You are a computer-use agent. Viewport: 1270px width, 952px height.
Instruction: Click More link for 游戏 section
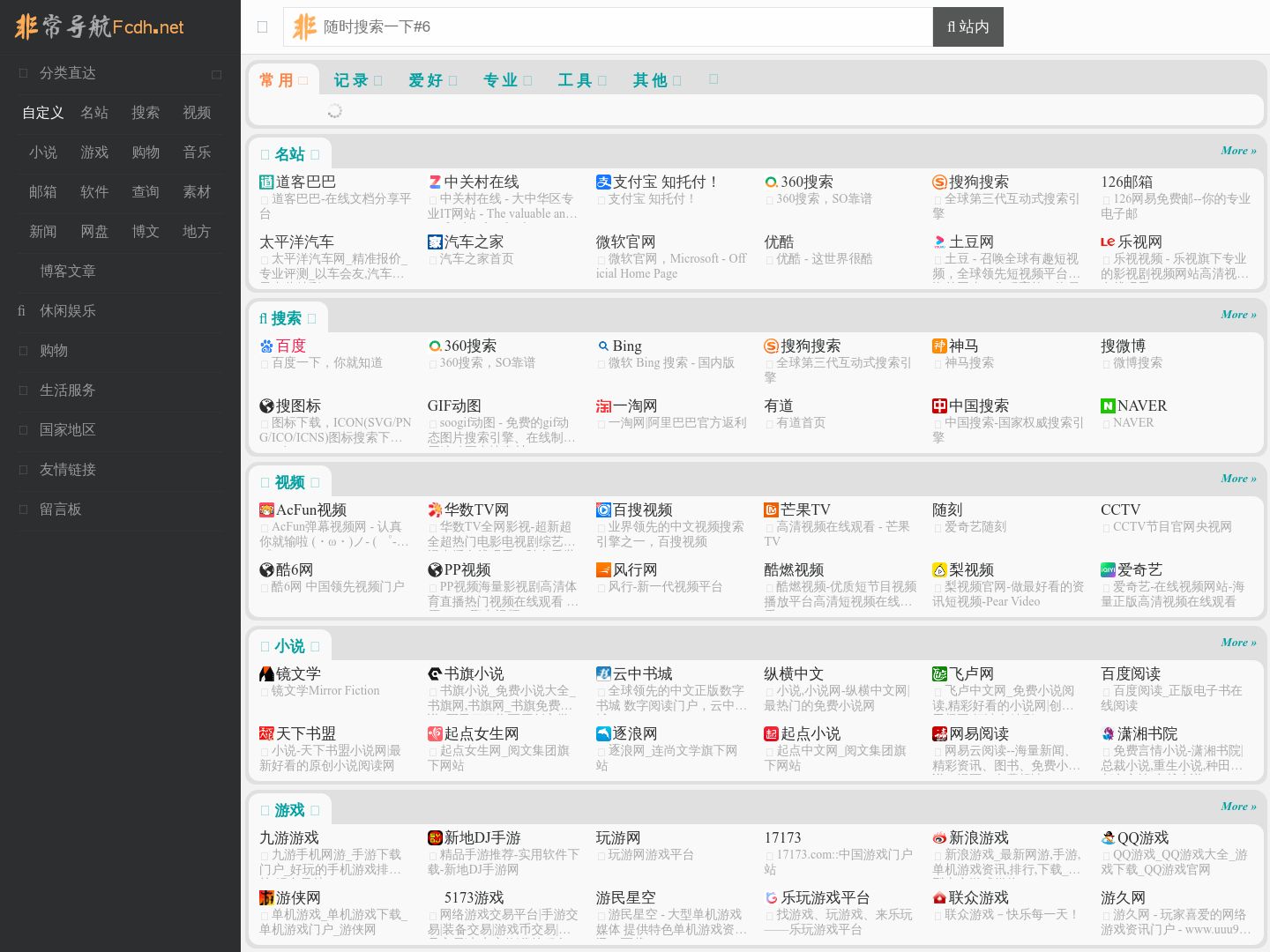1238,807
